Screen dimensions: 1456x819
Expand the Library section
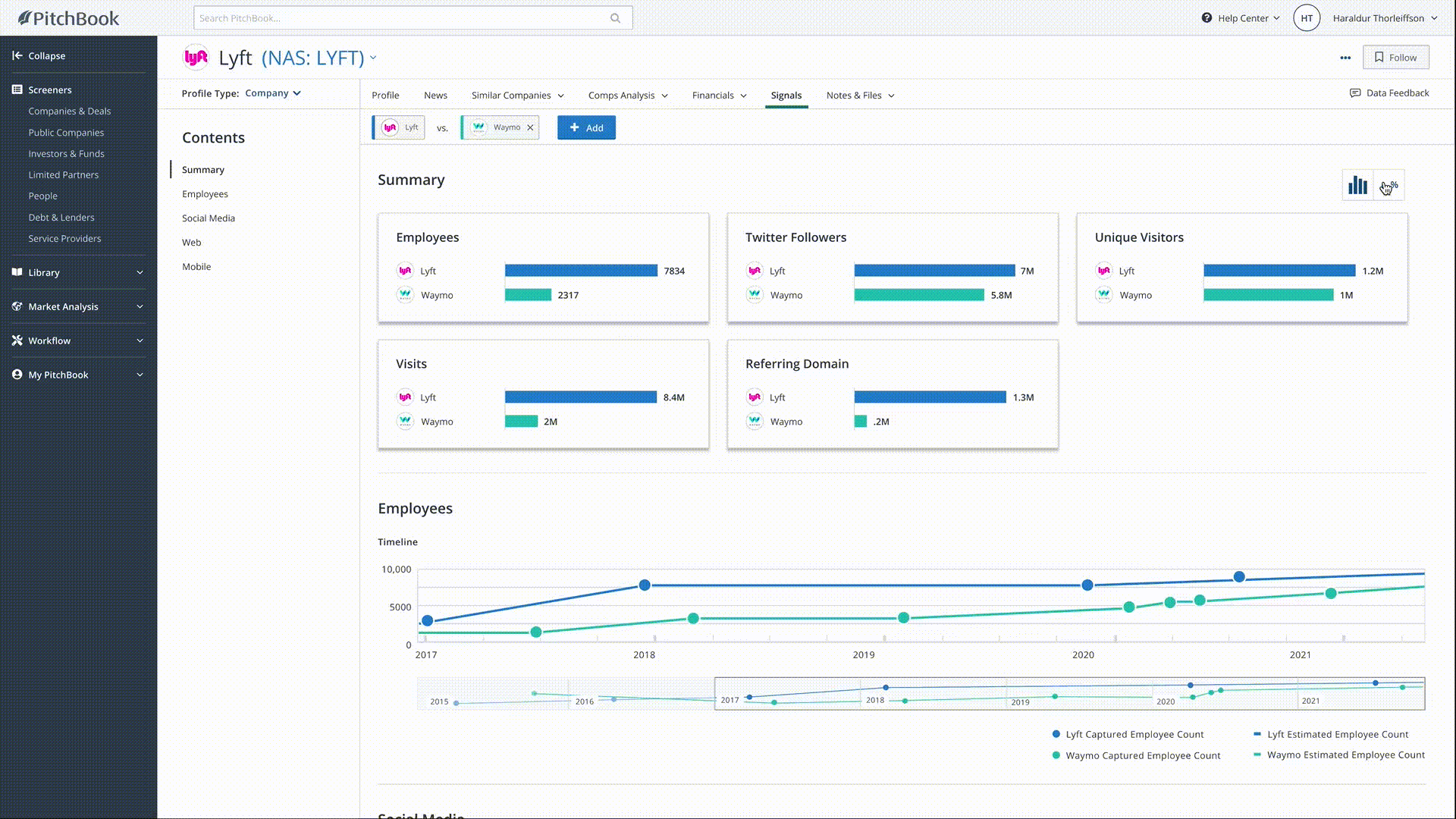coord(140,272)
